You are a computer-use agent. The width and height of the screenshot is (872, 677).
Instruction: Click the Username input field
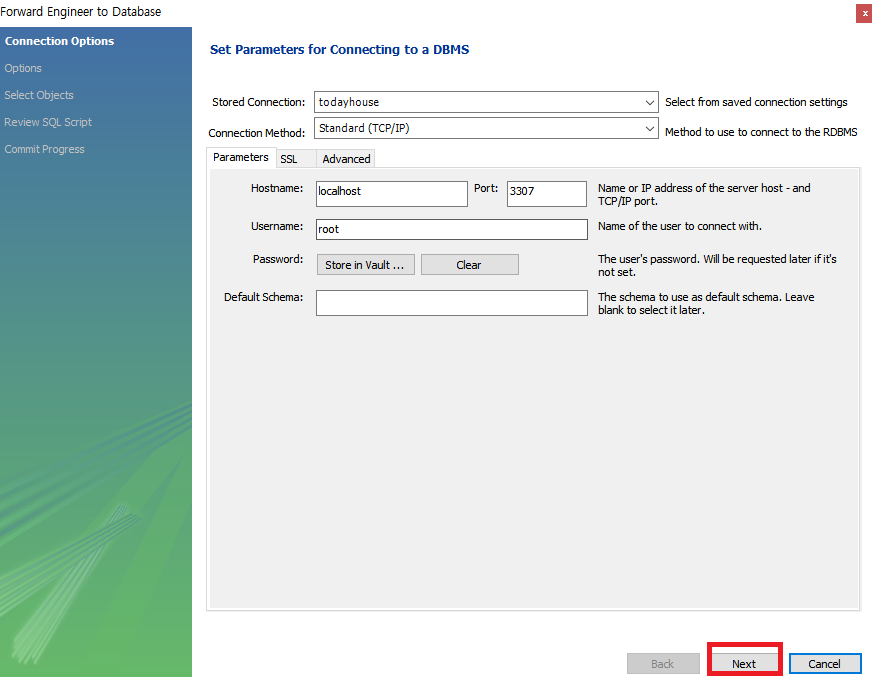point(452,229)
